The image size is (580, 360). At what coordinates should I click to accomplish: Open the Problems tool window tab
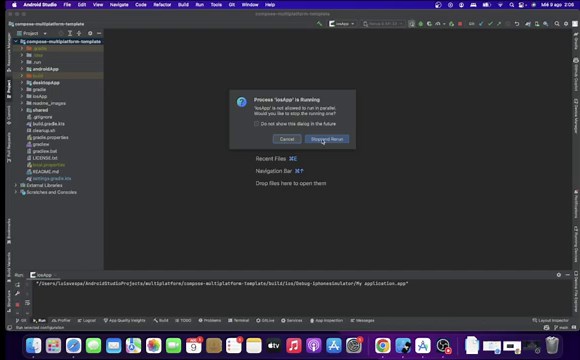(210, 320)
